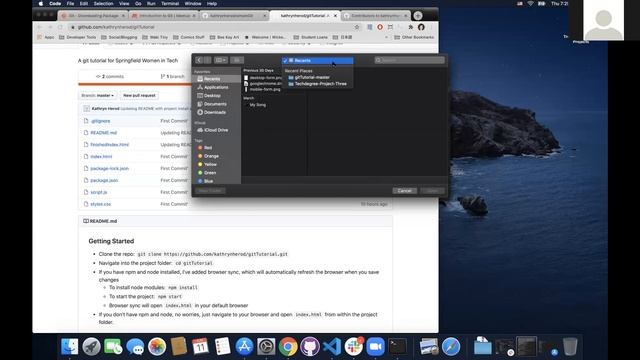Open Calendar app in the dock
The height and width of the screenshot is (360, 640).
point(200,347)
